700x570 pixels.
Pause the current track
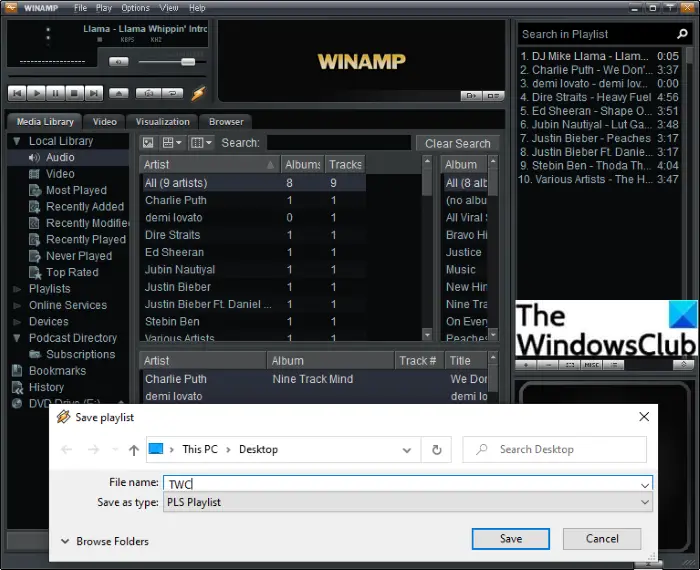(x=55, y=93)
